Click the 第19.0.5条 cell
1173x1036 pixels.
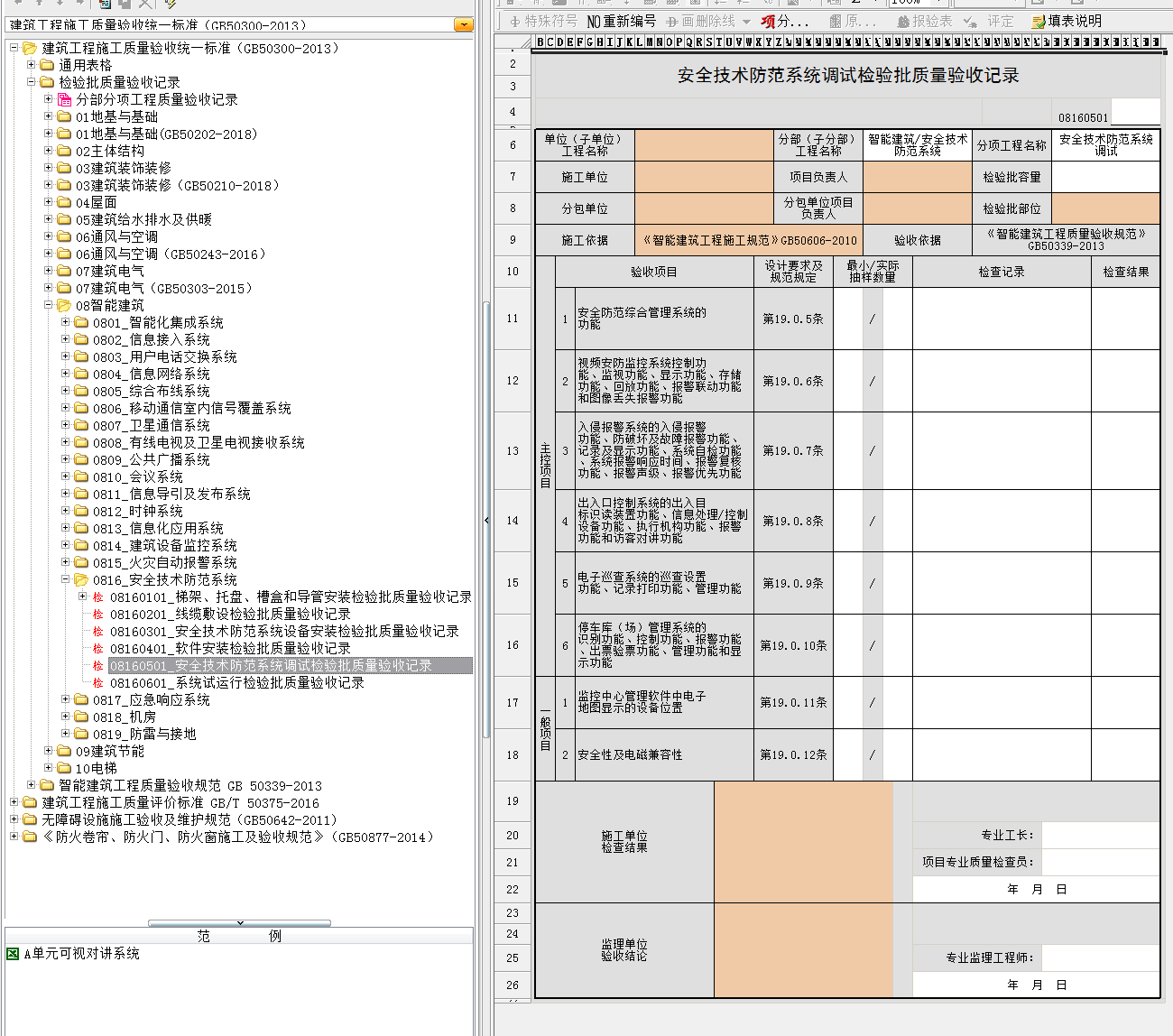point(793,319)
